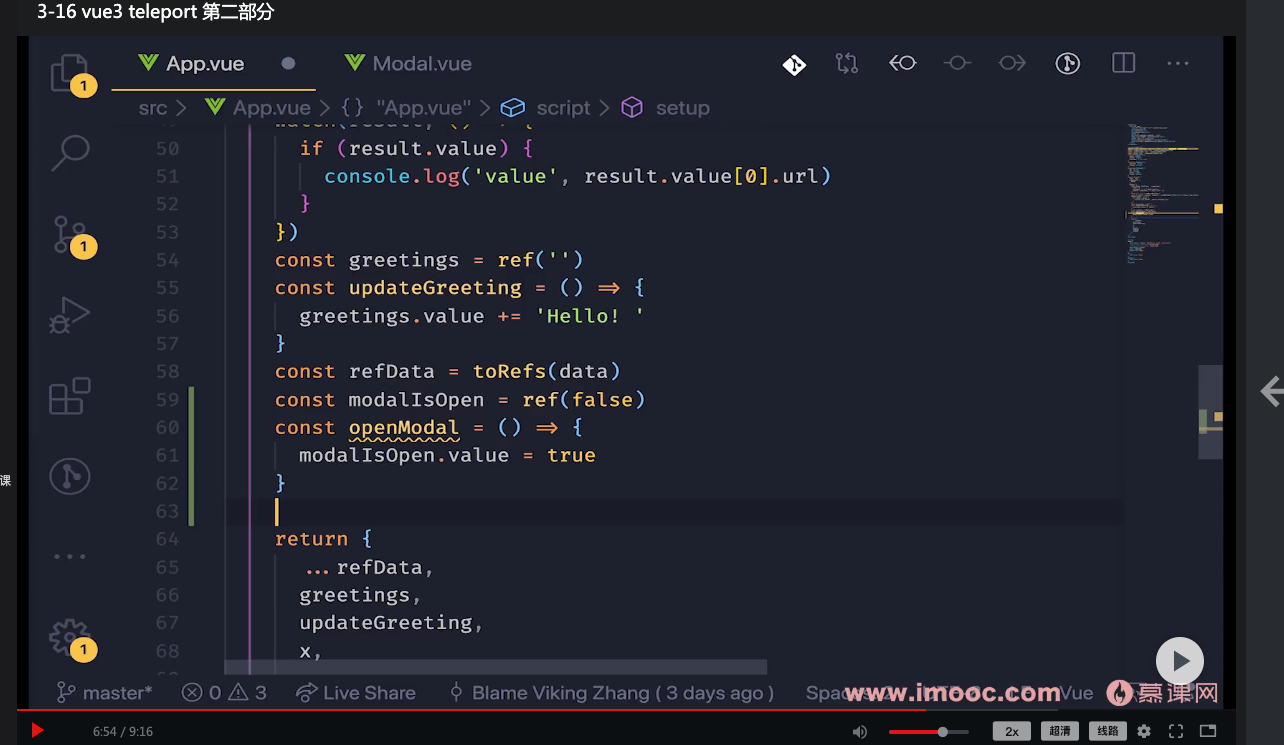Click the editor horizontal scrollbar
This screenshot has height=745, width=1284.
tap(496, 667)
